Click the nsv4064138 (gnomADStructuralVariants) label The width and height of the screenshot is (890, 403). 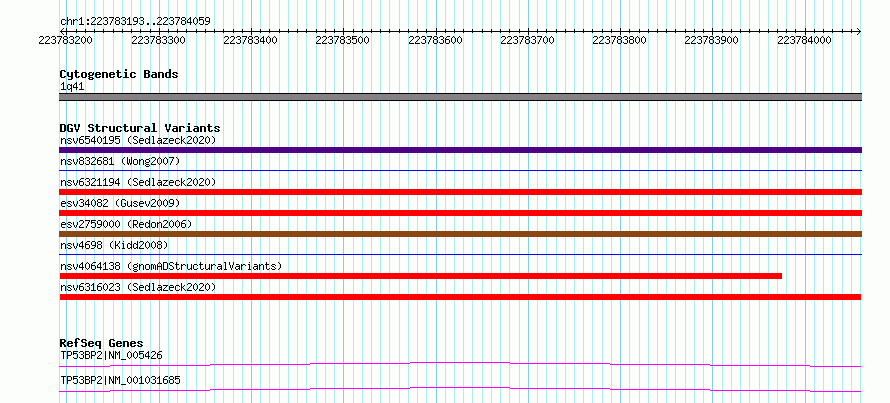click(x=171, y=266)
